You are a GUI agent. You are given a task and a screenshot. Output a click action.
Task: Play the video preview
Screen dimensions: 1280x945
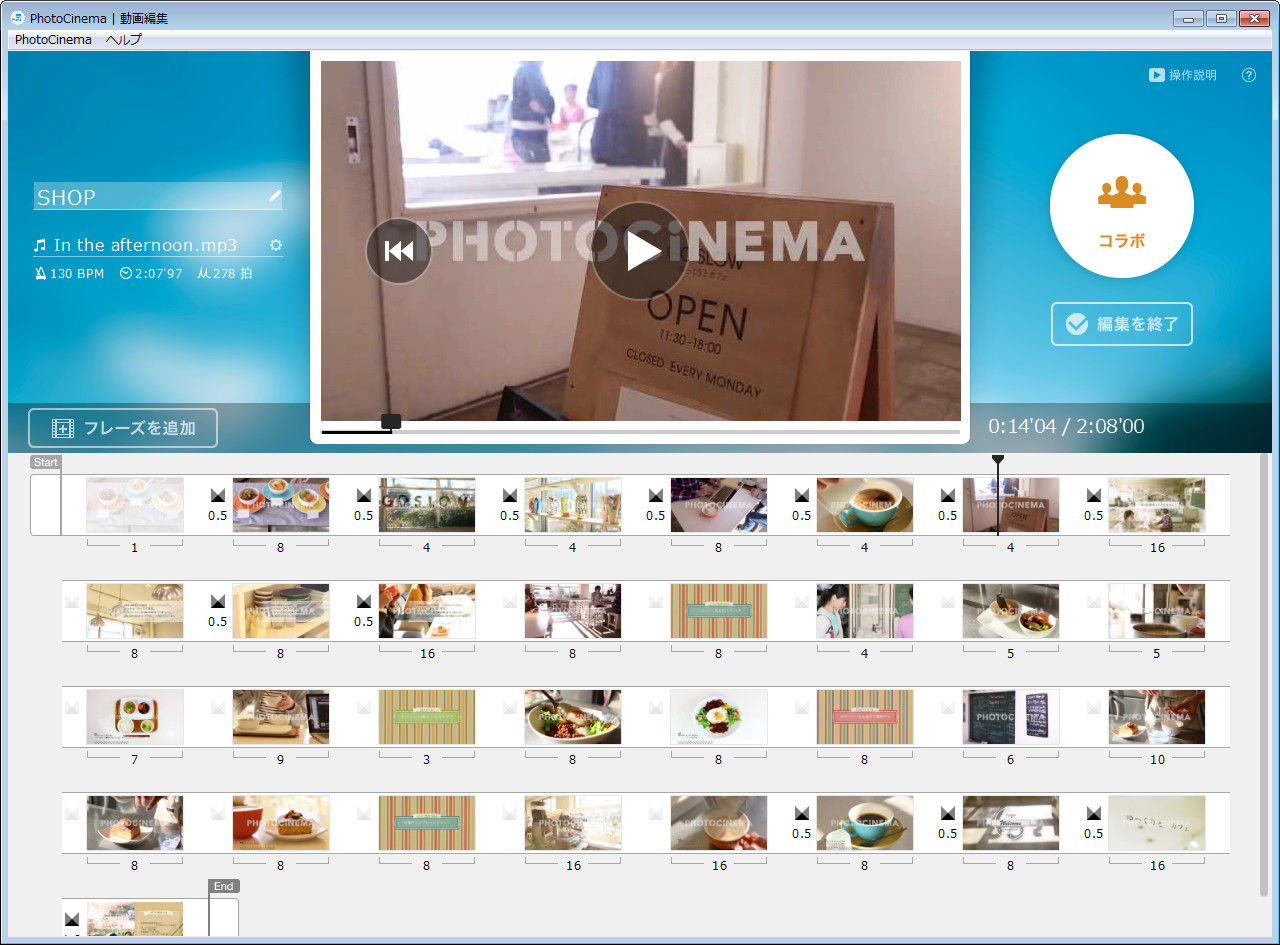click(640, 251)
